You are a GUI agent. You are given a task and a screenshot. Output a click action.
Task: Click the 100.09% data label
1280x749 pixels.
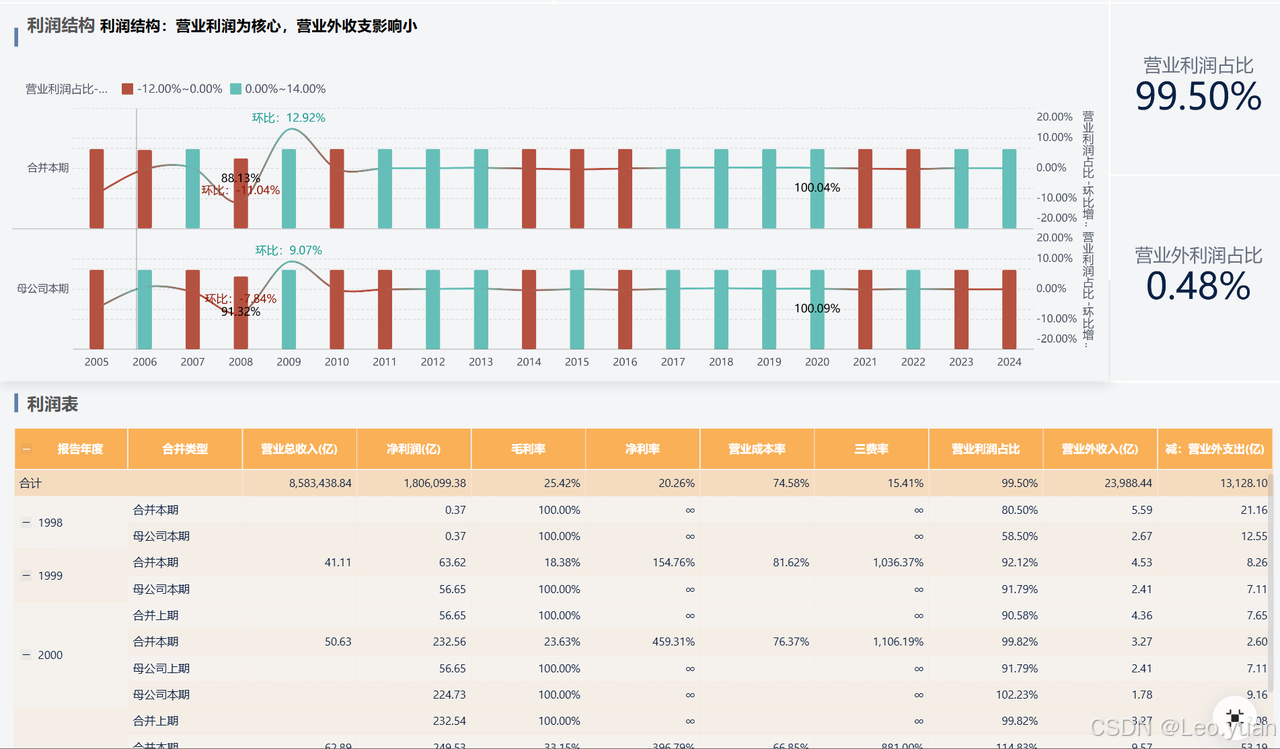click(817, 308)
